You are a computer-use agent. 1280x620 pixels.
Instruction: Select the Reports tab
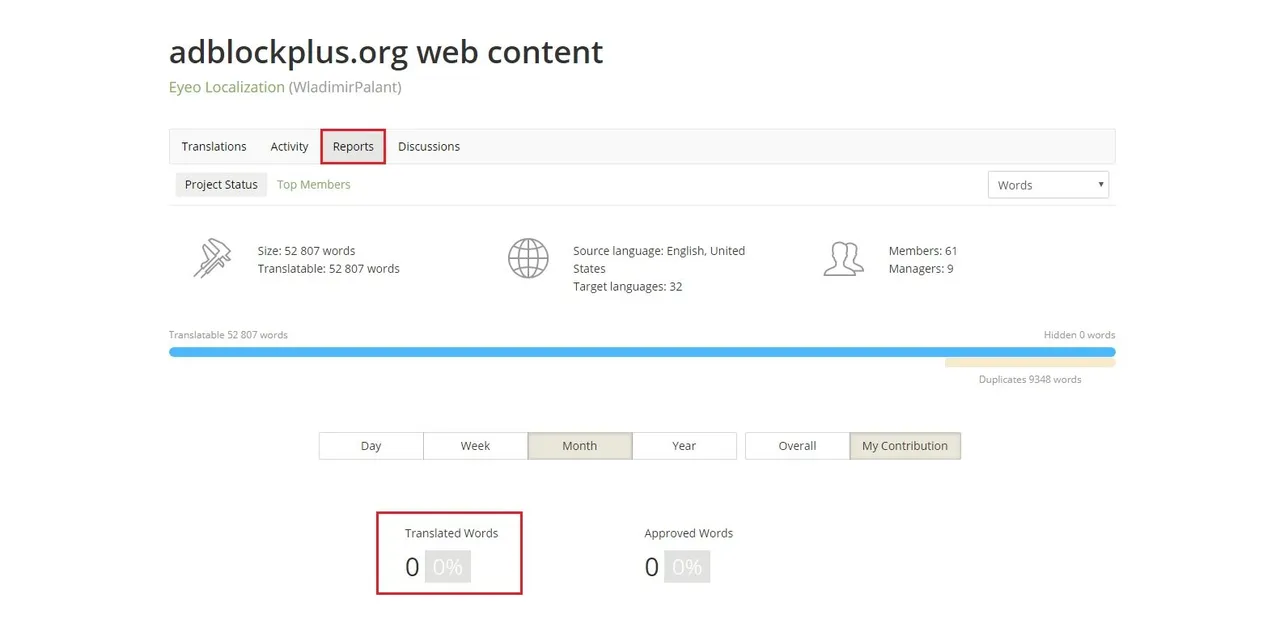[x=353, y=146]
